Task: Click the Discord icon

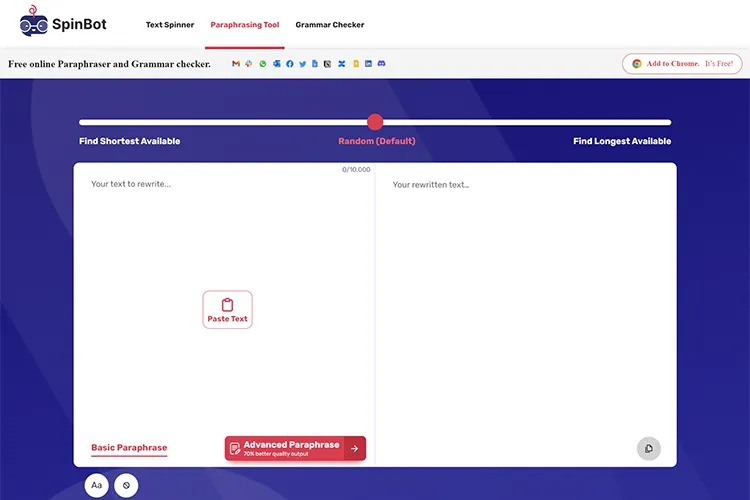Action: click(381, 64)
